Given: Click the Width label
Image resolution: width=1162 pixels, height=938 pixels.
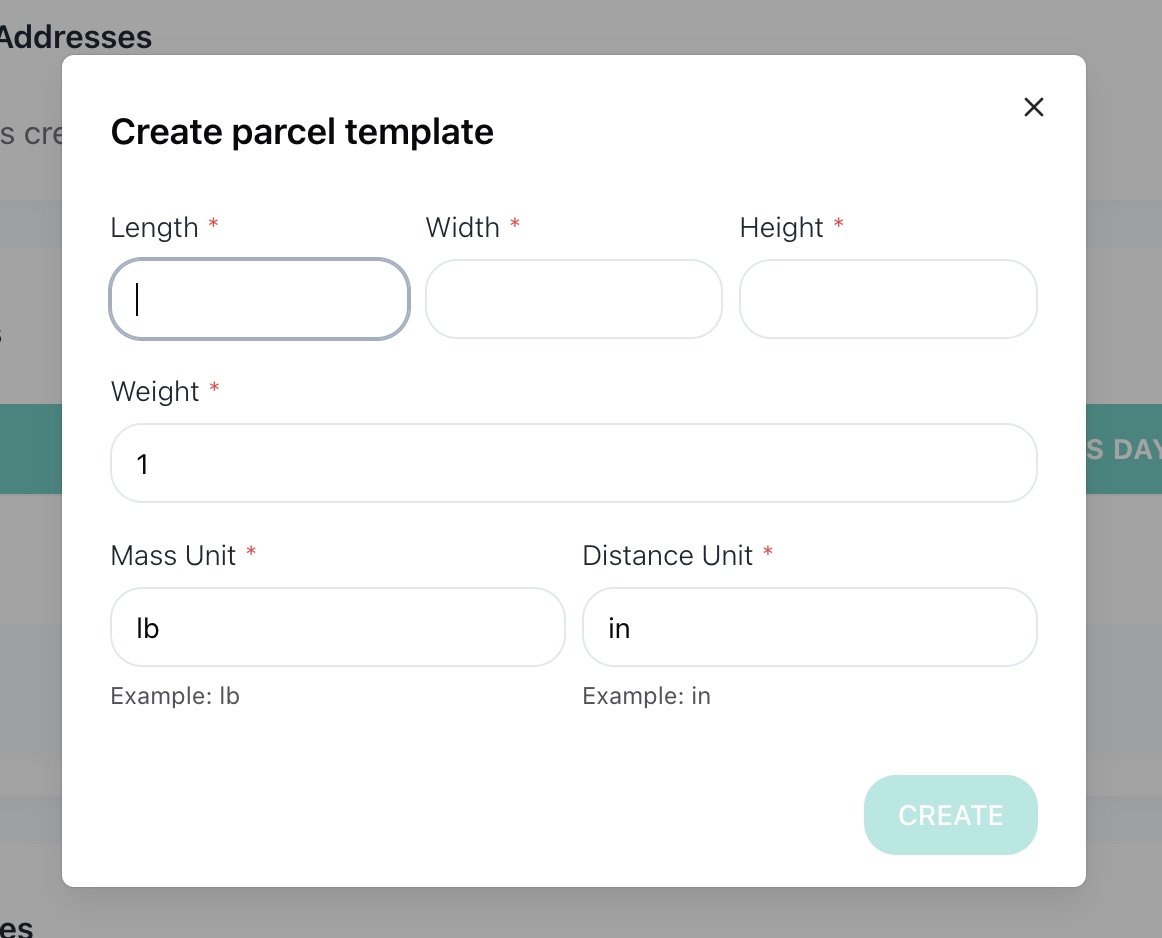Looking at the screenshot, I should 462,227.
